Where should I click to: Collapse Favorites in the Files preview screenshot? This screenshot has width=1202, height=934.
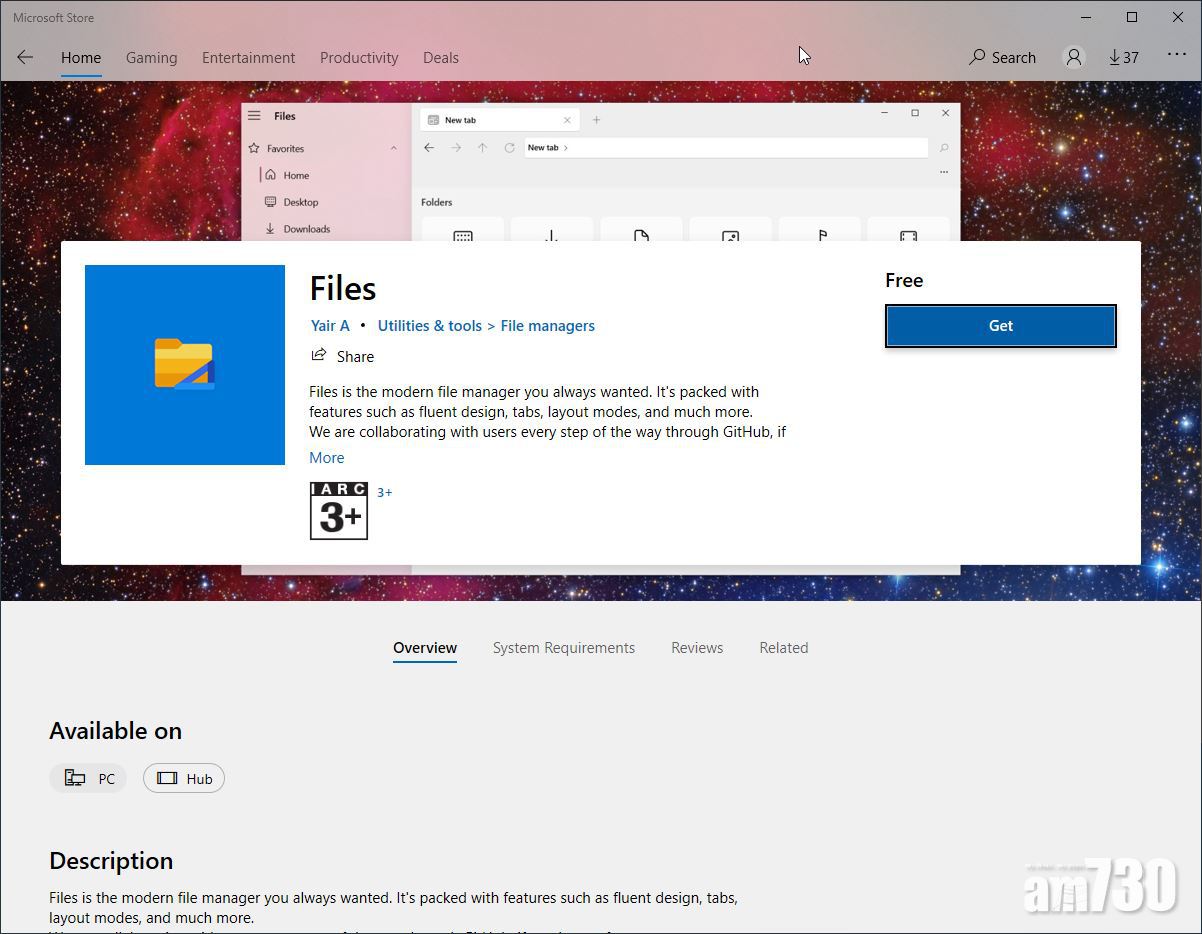click(394, 148)
